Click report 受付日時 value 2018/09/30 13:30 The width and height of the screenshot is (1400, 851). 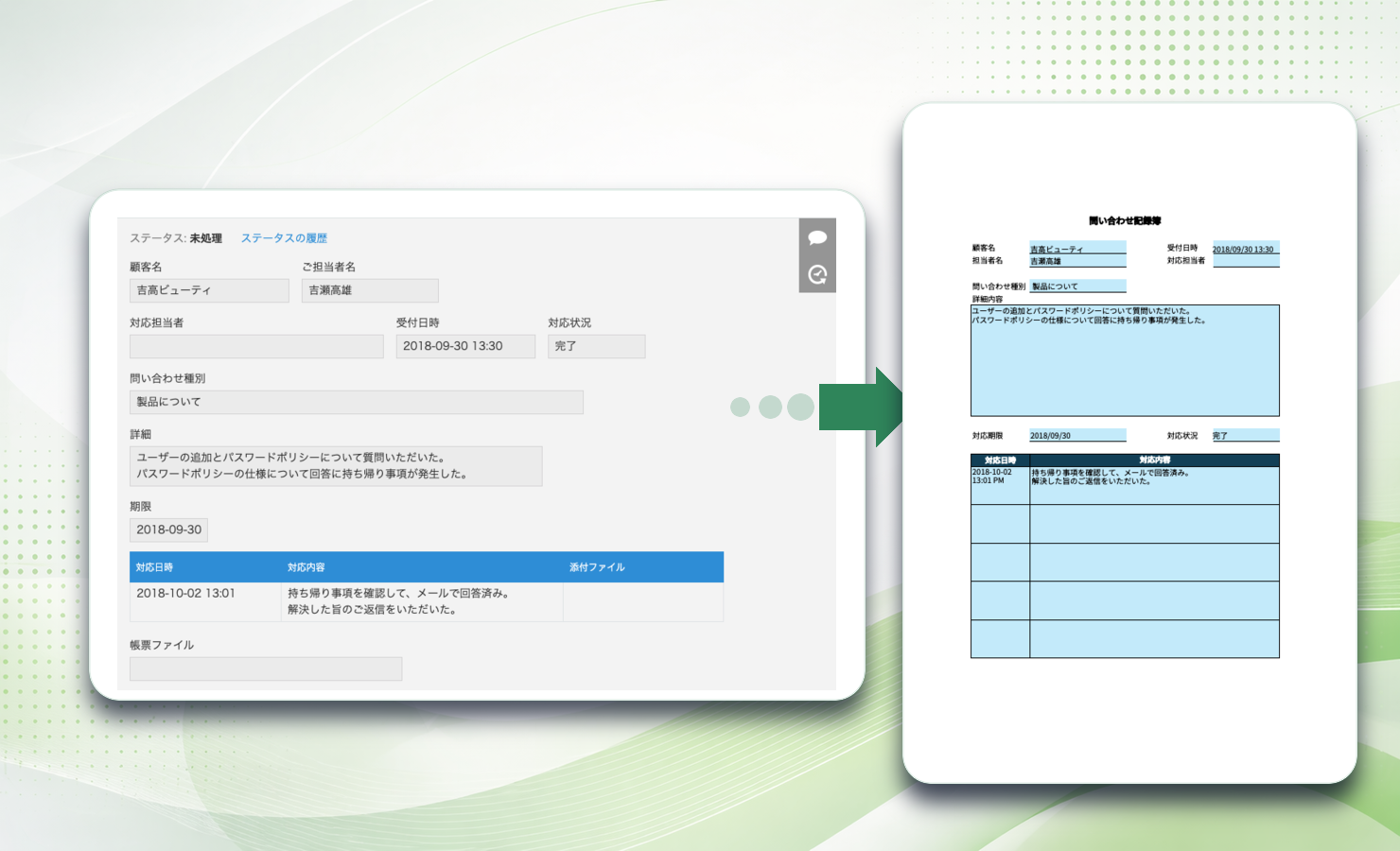(1246, 249)
